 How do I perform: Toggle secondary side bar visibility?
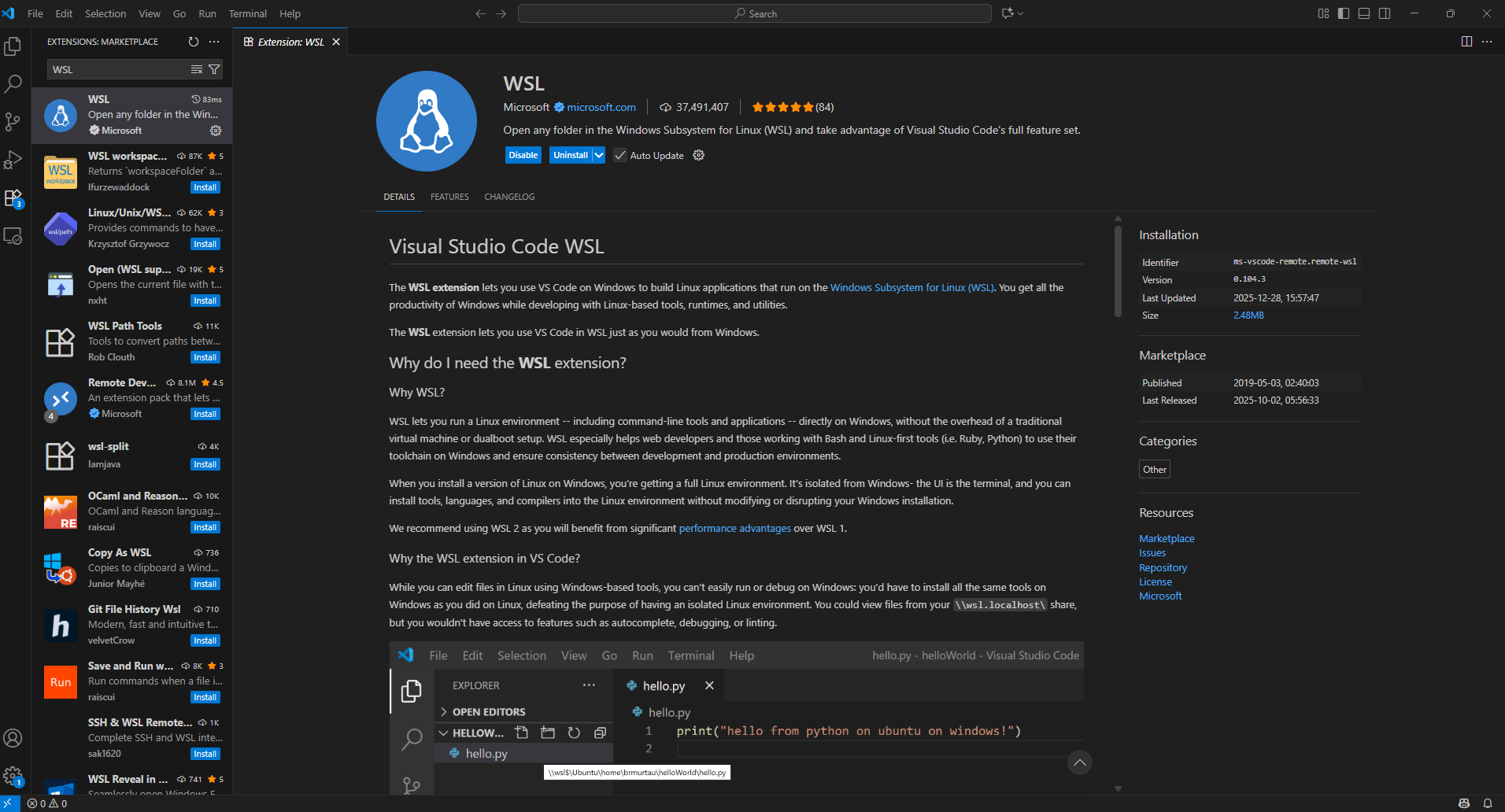1385,13
